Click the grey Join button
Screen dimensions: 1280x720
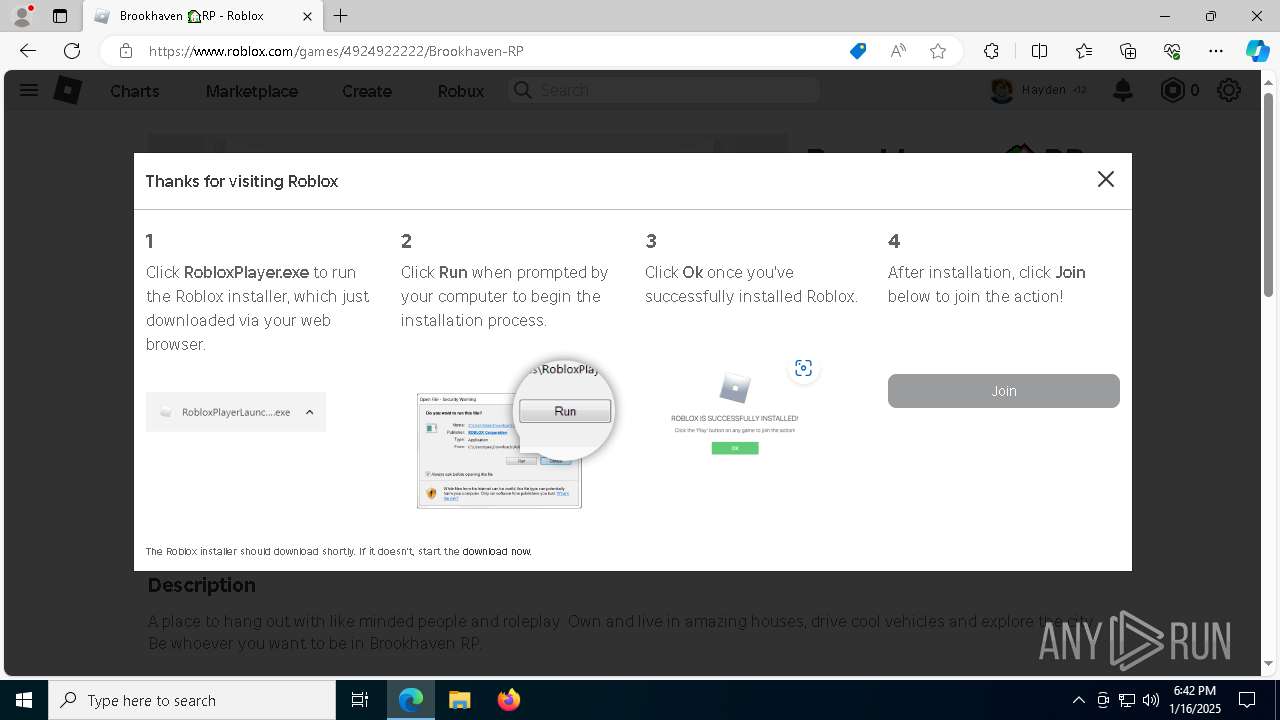[1003, 391]
